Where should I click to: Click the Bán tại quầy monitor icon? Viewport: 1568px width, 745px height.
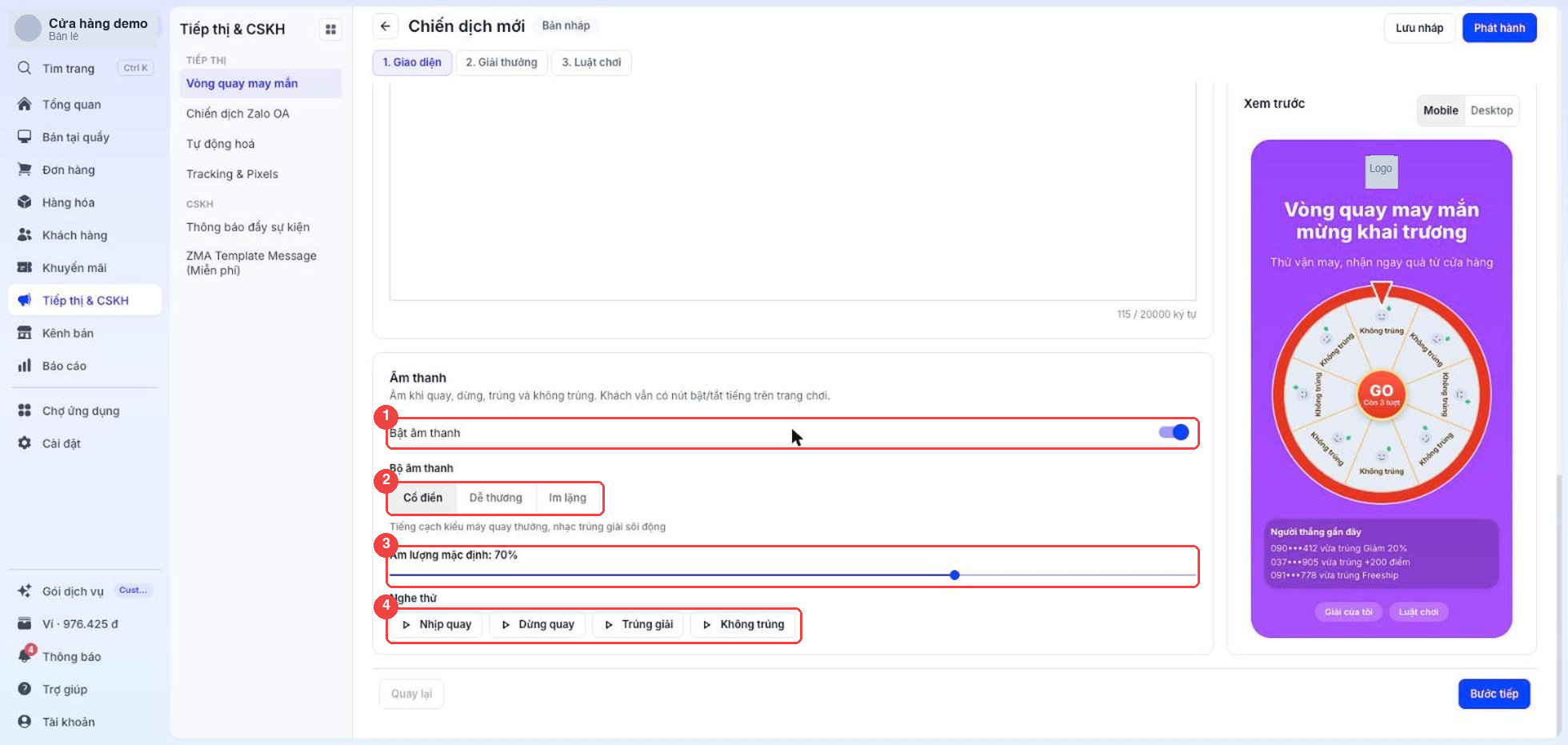(25, 137)
